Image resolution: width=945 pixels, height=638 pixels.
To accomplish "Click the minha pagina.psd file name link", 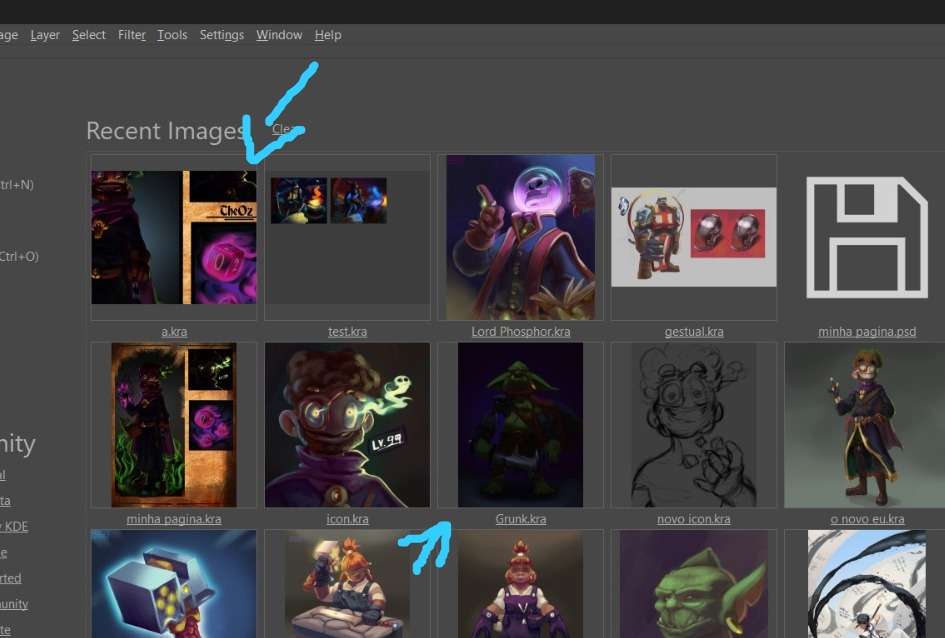I will tap(867, 331).
